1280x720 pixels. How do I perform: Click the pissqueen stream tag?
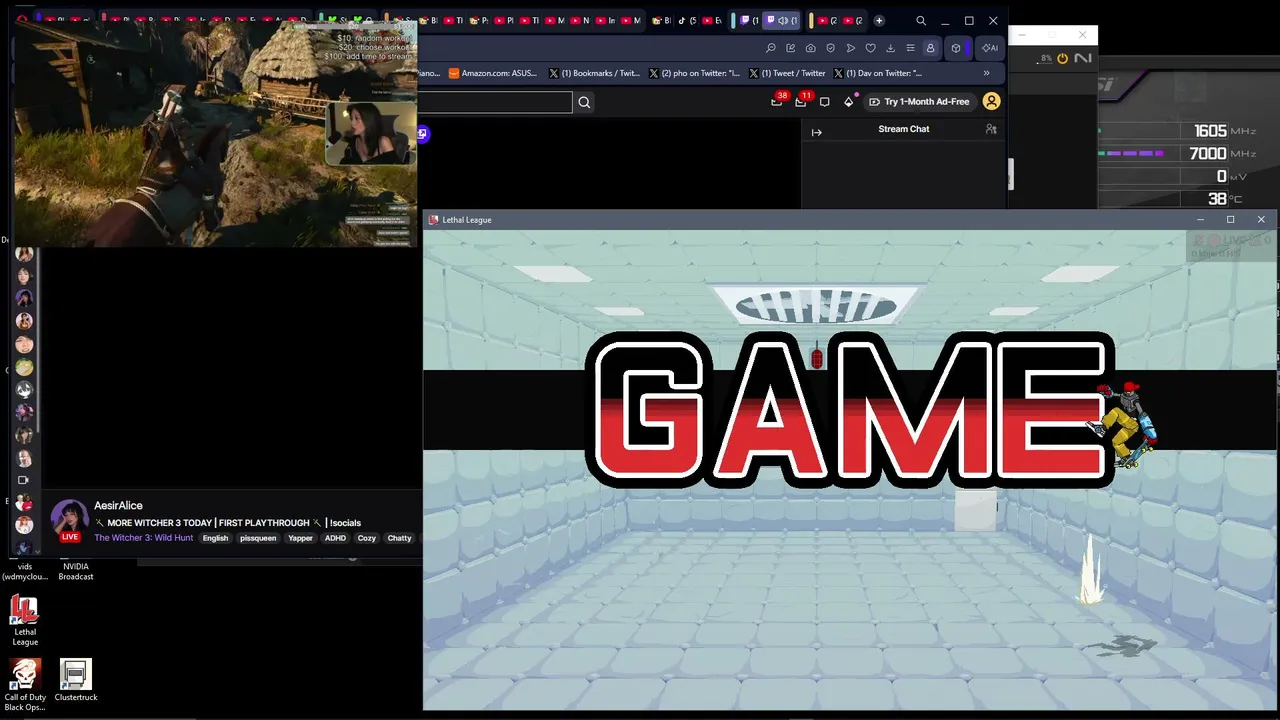click(258, 538)
